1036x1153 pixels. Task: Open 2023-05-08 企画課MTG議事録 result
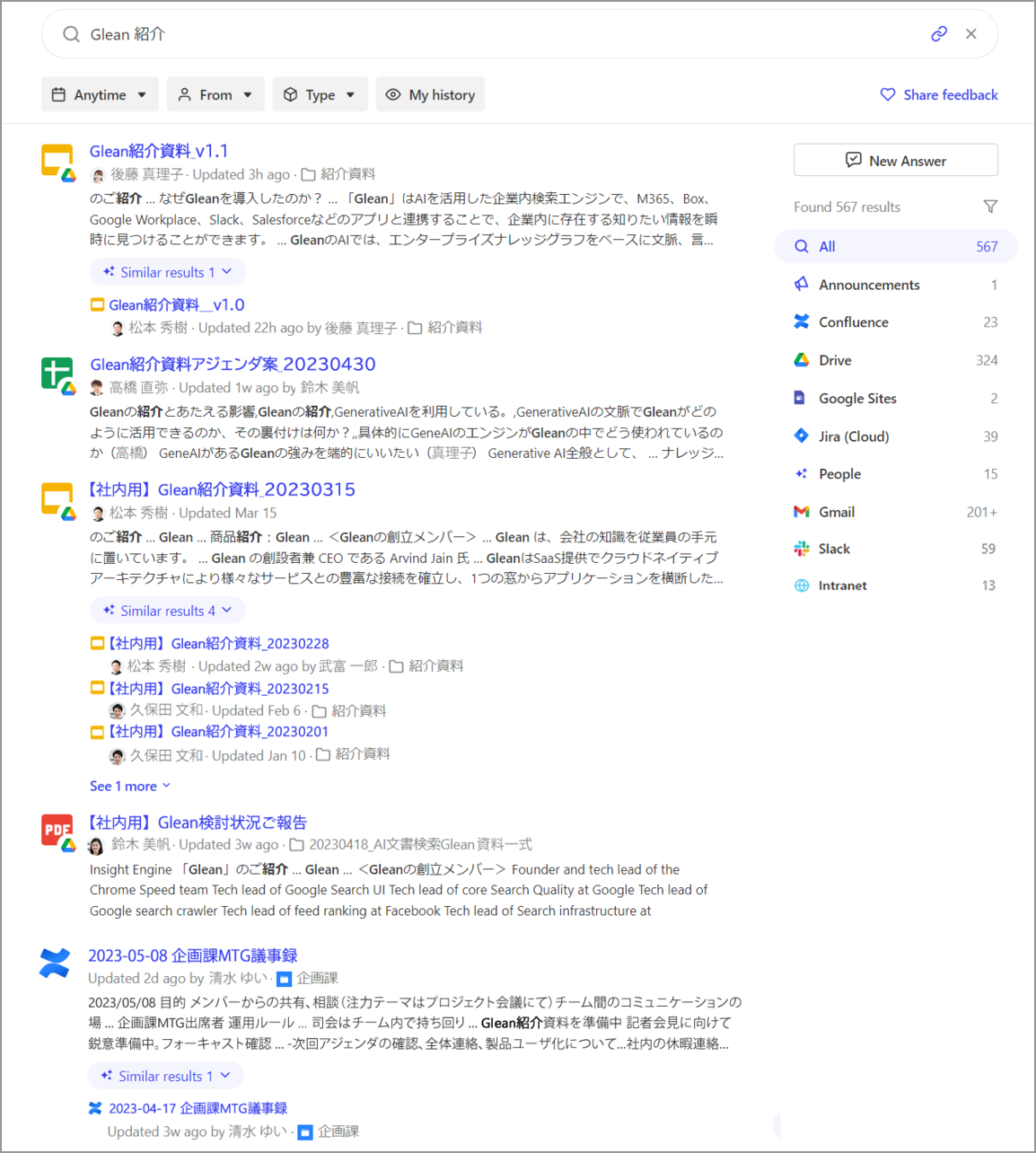193,955
